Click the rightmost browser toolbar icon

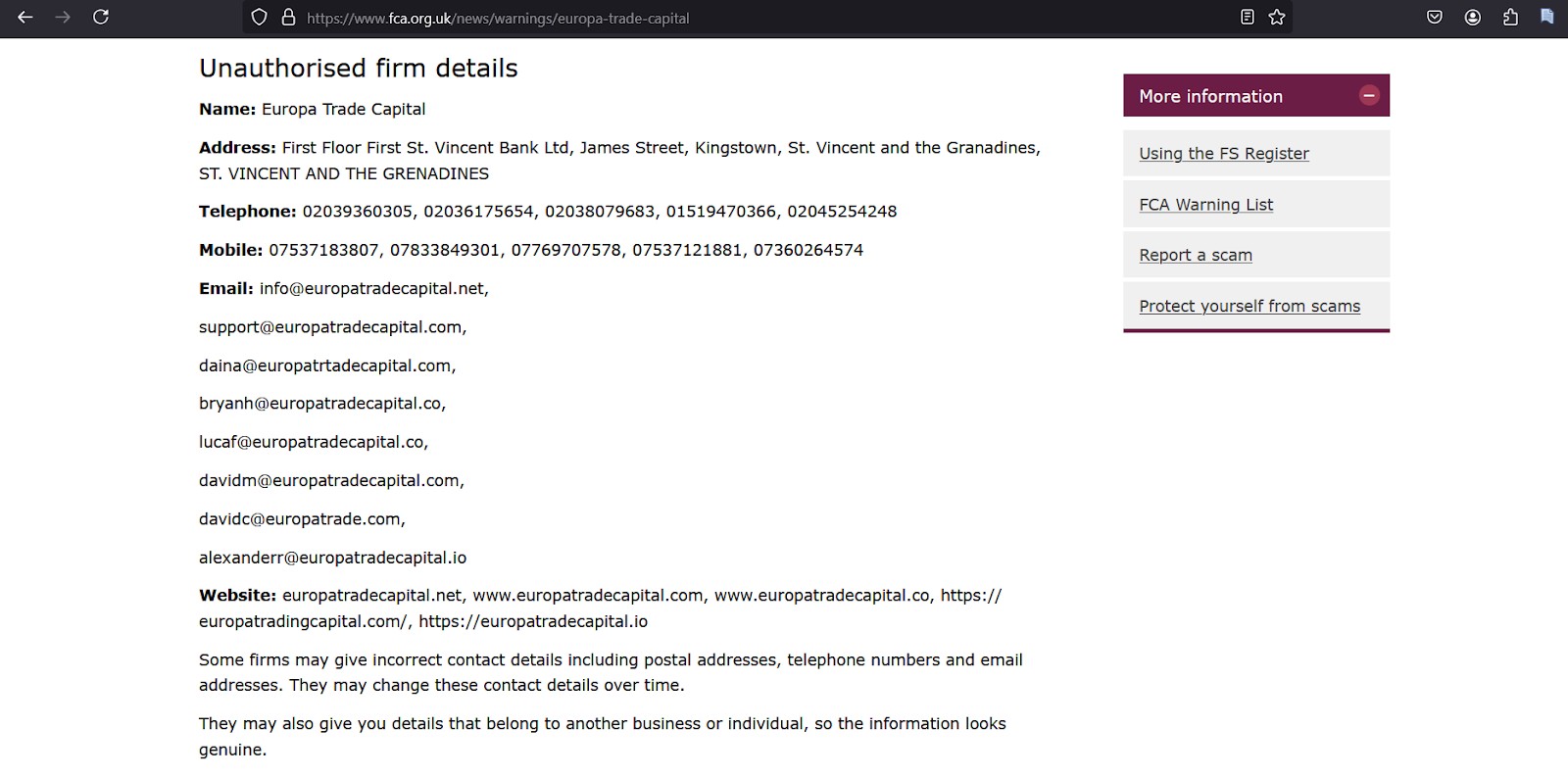pyautogui.click(x=1546, y=18)
